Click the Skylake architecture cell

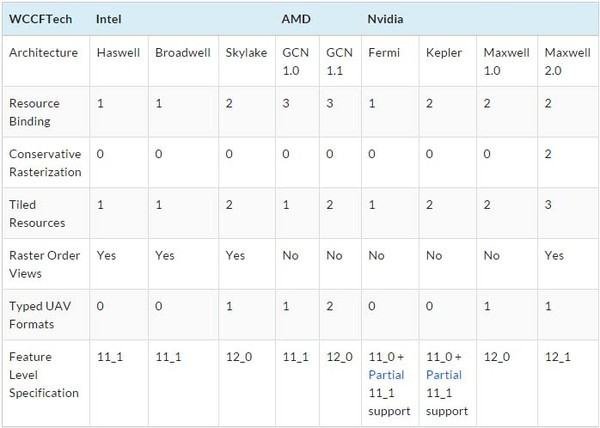[x=244, y=52]
